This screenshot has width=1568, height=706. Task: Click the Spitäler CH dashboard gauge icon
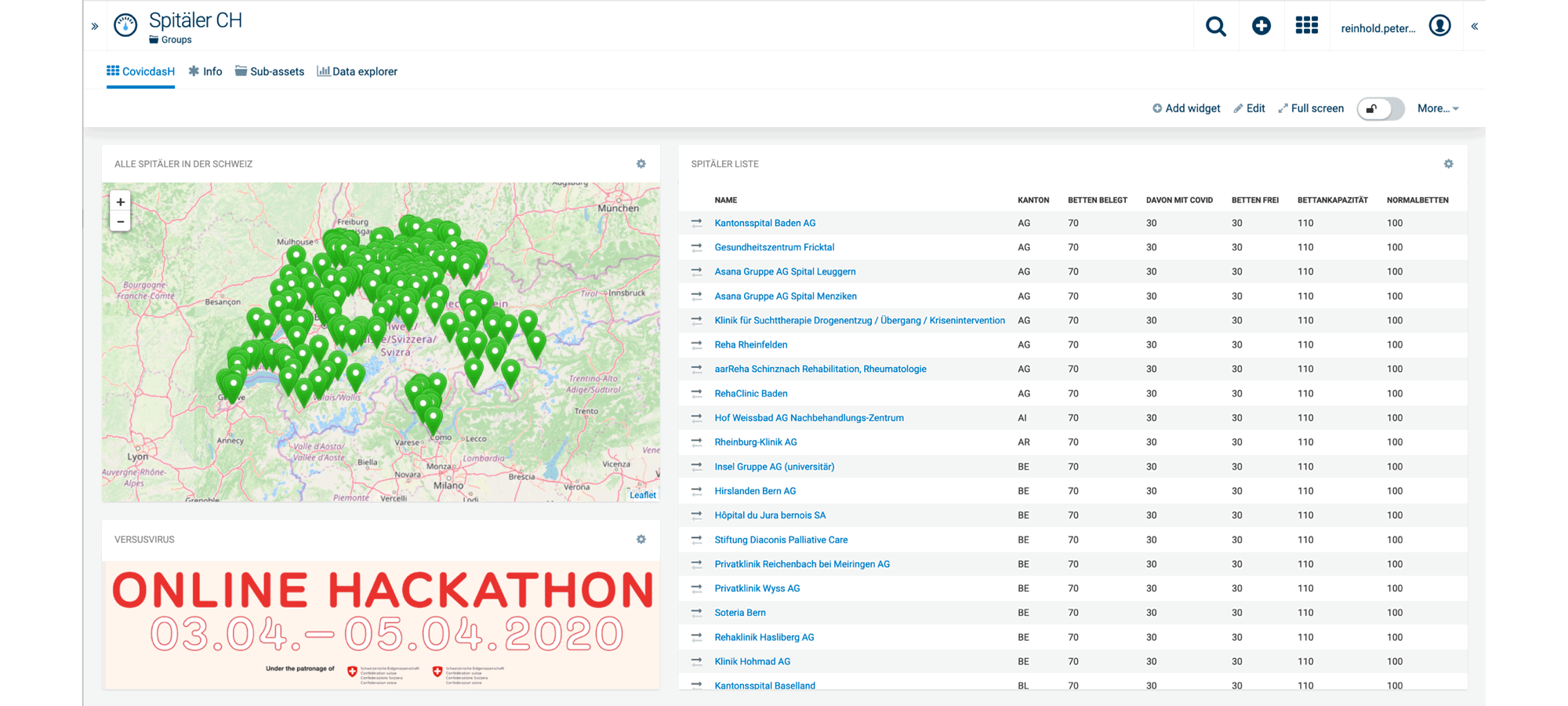tap(125, 25)
